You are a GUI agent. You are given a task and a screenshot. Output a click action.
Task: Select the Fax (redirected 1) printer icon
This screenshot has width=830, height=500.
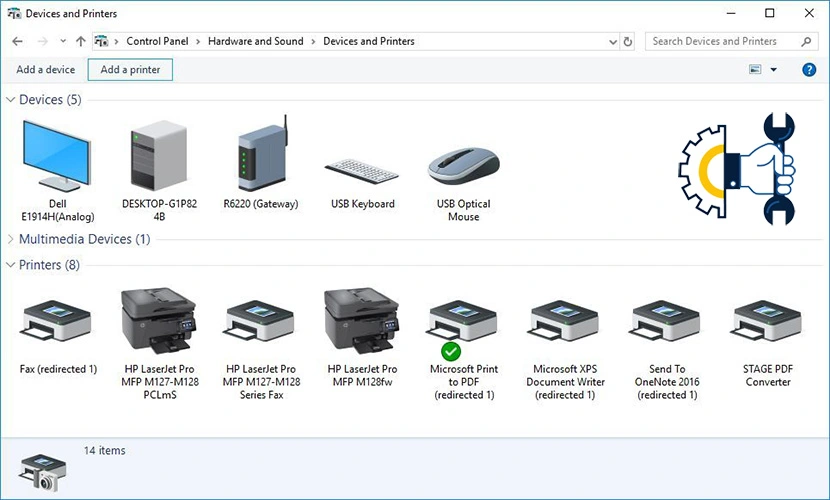[x=56, y=322]
